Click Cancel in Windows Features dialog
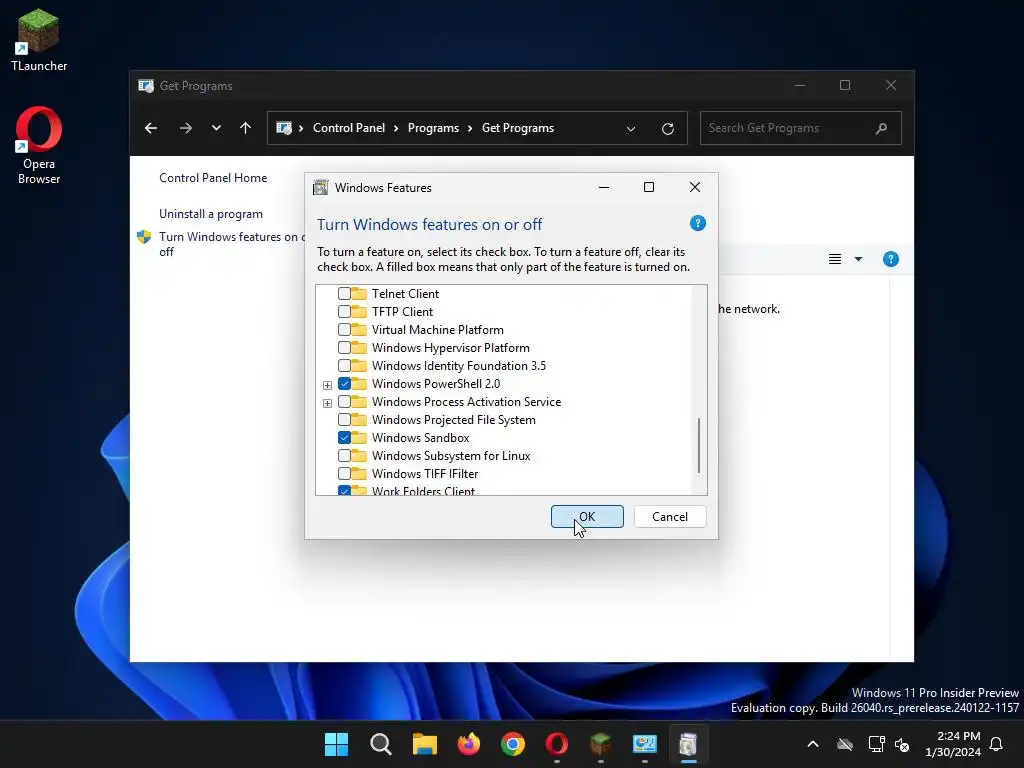The width and height of the screenshot is (1024, 768). 670,517
